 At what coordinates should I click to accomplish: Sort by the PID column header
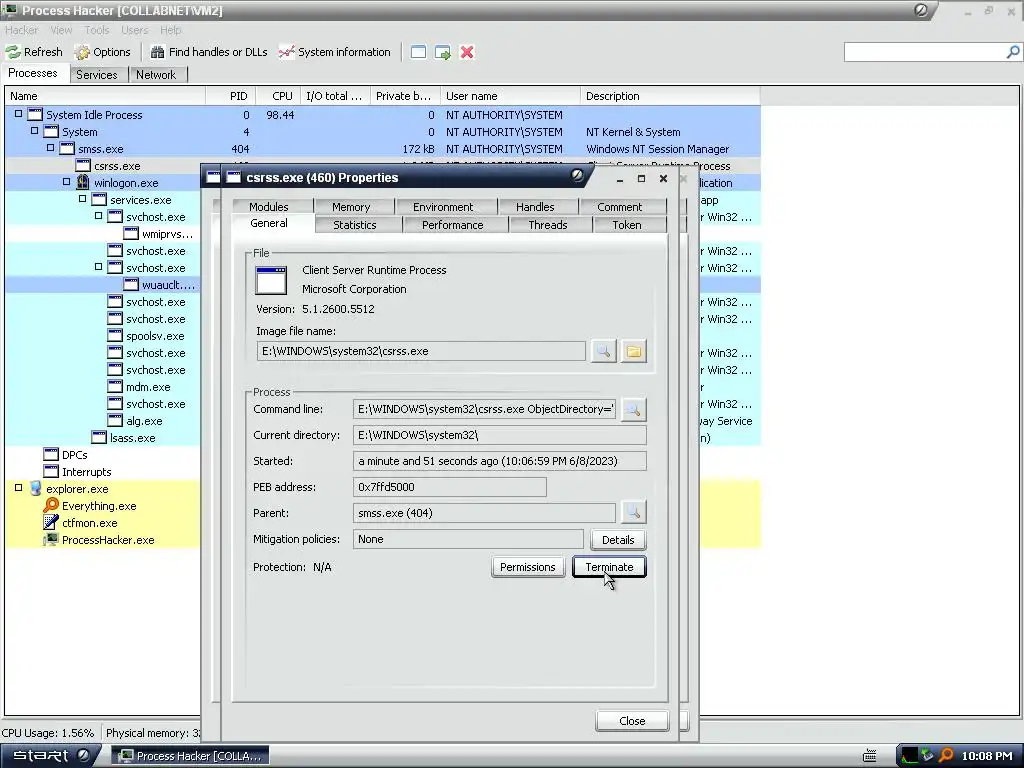coord(231,96)
